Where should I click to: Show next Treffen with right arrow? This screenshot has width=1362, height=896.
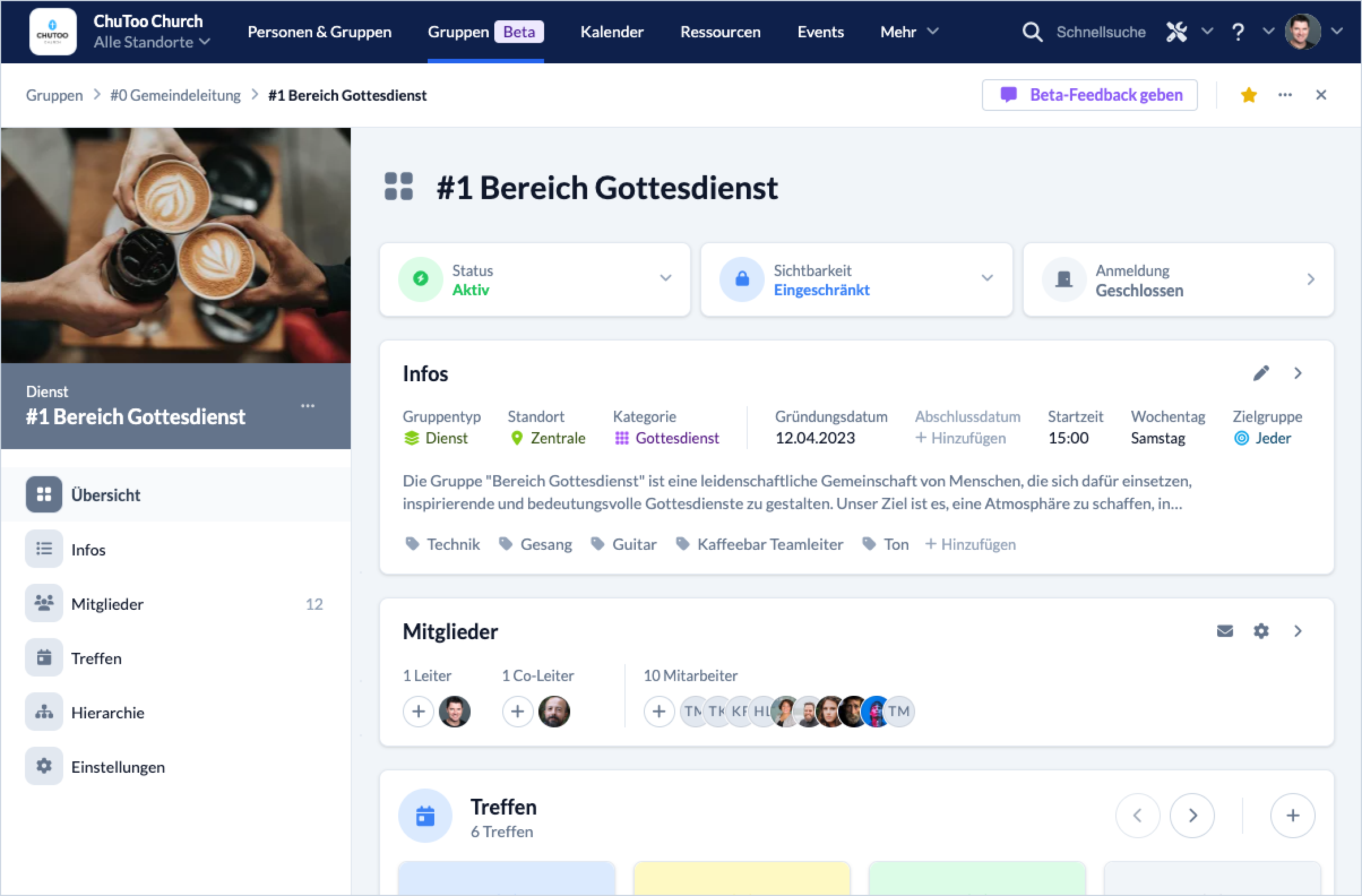coord(1192,815)
